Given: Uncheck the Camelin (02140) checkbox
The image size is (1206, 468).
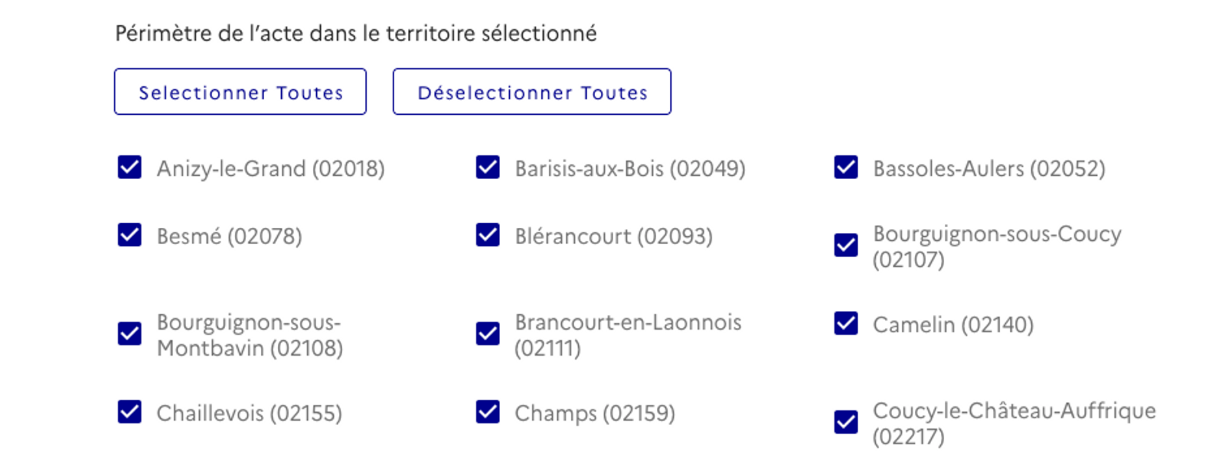Looking at the screenshot, I should (846, 323).
